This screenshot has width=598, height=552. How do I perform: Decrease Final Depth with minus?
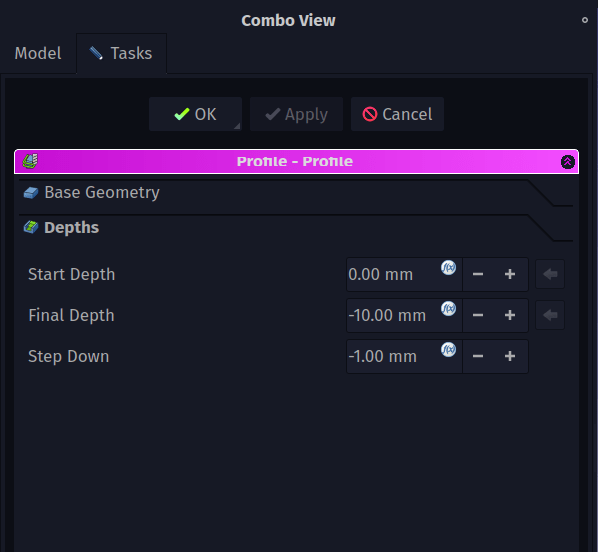[478, 315]
